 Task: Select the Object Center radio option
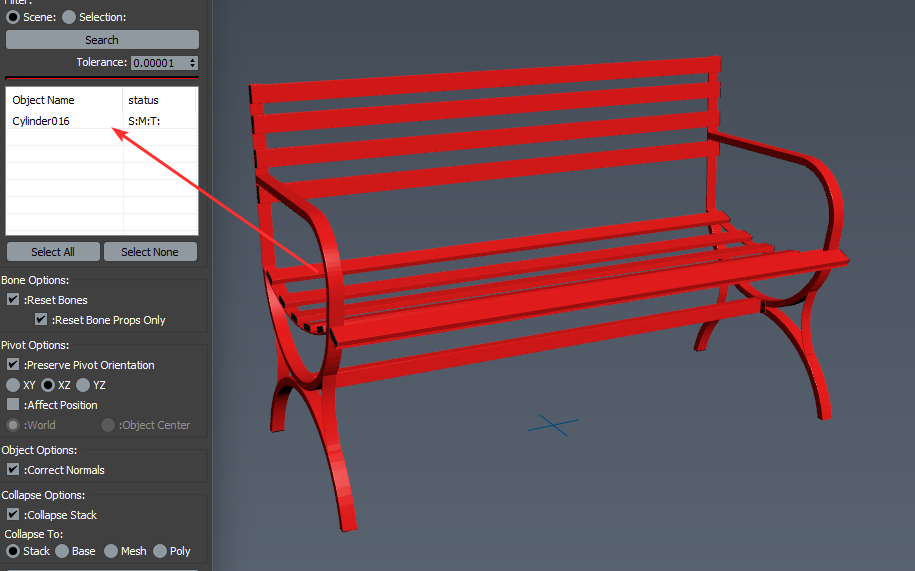click(x=108, y=425)
